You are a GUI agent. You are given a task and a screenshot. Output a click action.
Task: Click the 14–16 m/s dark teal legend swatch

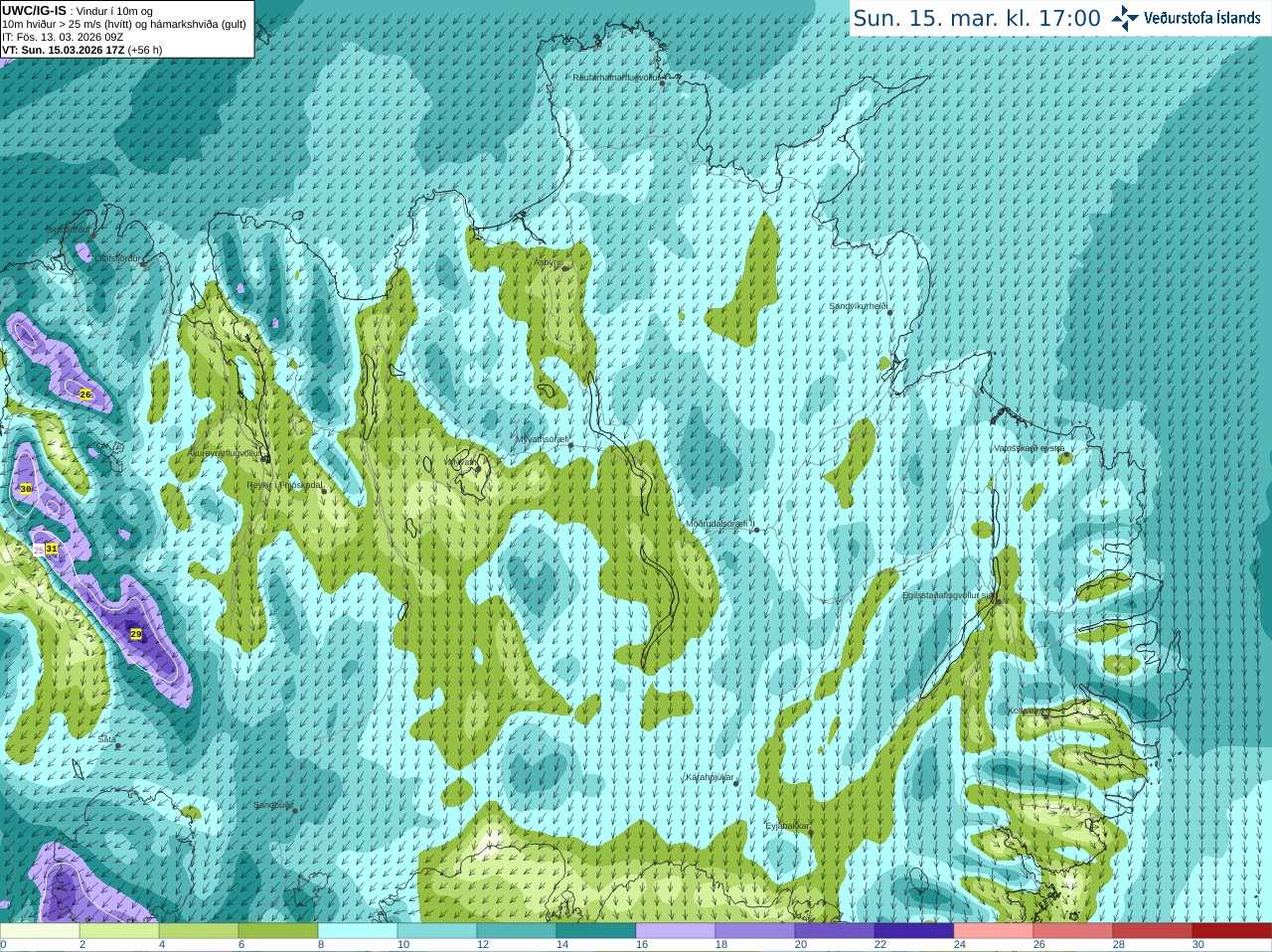point(596,930)
